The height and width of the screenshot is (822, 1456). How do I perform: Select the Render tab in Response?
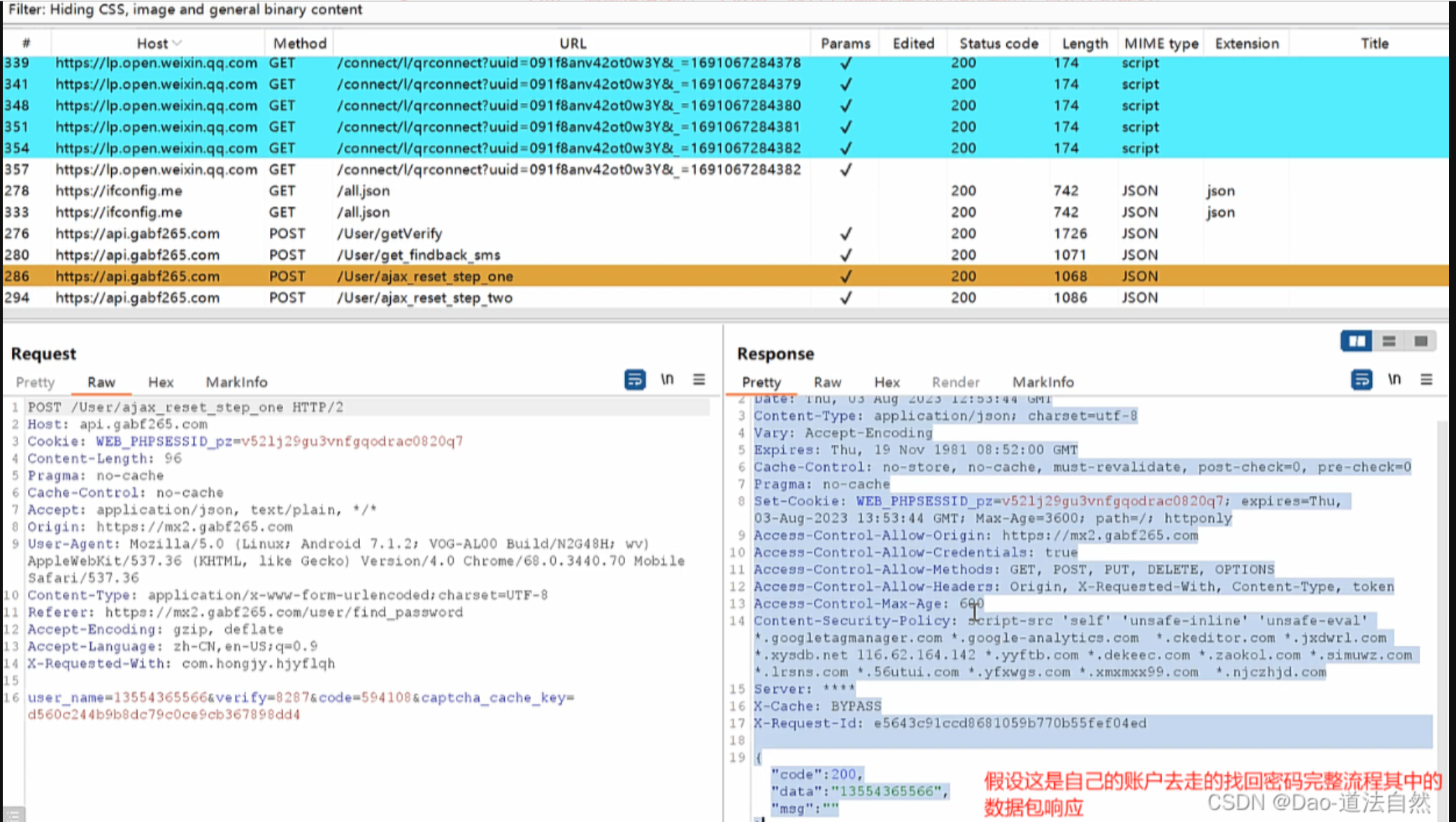tap(955, 382)
